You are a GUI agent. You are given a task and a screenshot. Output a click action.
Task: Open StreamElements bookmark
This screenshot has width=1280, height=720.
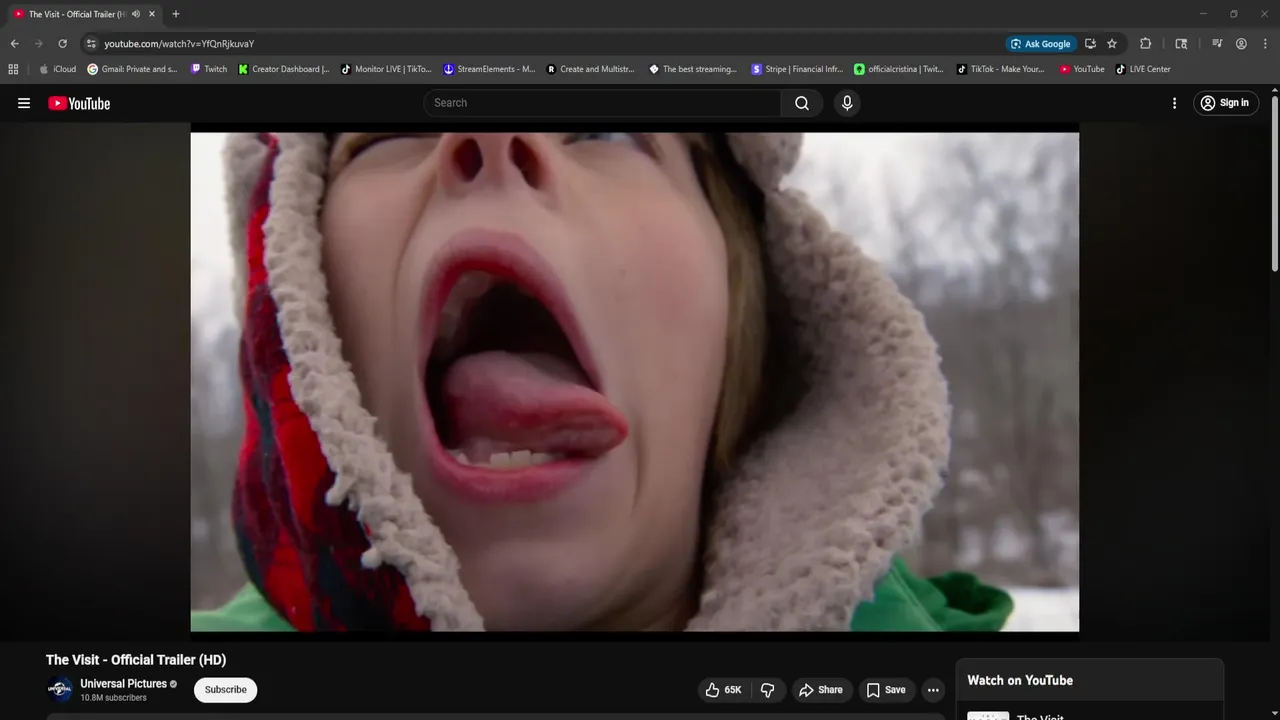pyautogui.click(x=489, y=69)
